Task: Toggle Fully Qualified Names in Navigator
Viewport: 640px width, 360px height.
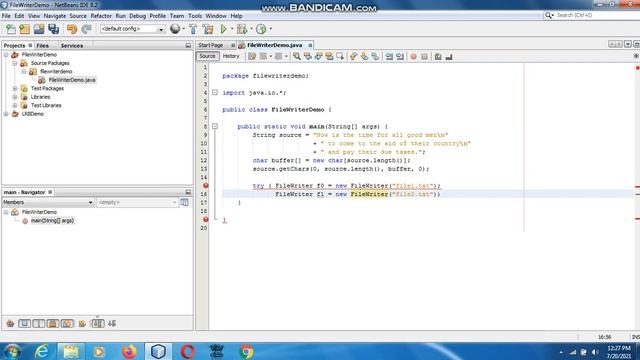Action: [x=82, y=324]
